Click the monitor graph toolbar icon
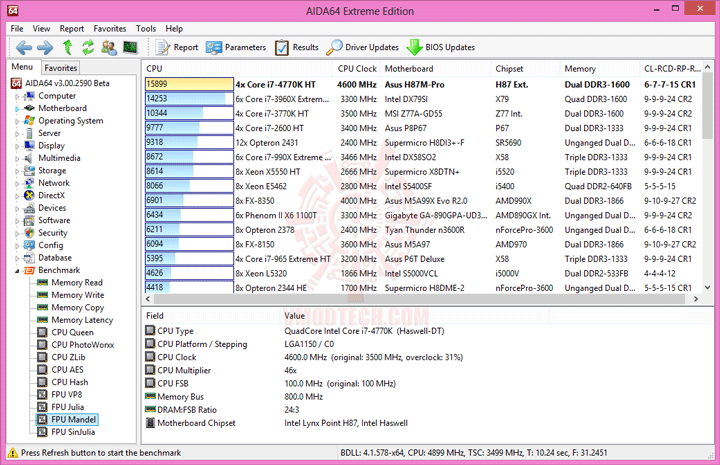The height and width of the screenshot is (465, 720). (x=130, y=47)
